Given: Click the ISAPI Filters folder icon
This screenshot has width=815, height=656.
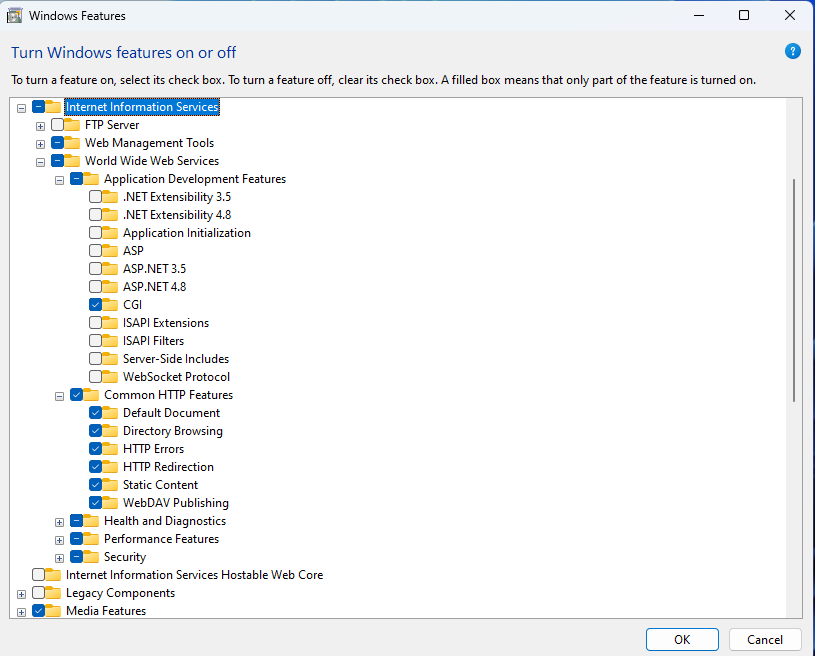Looking at the screenshot, I should pos(110,340).
